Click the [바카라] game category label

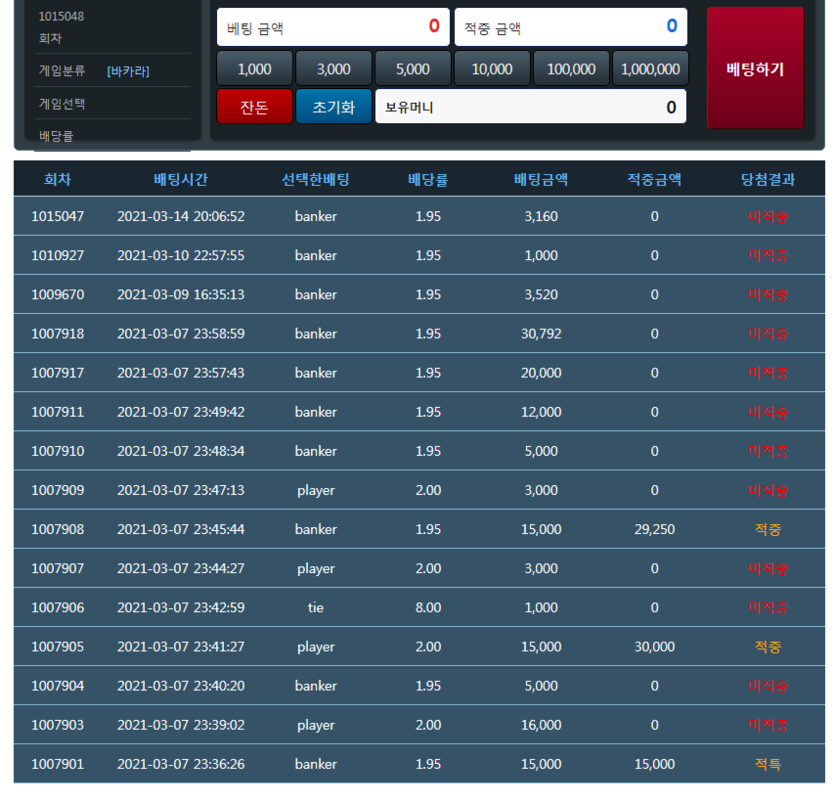[128, 71]
